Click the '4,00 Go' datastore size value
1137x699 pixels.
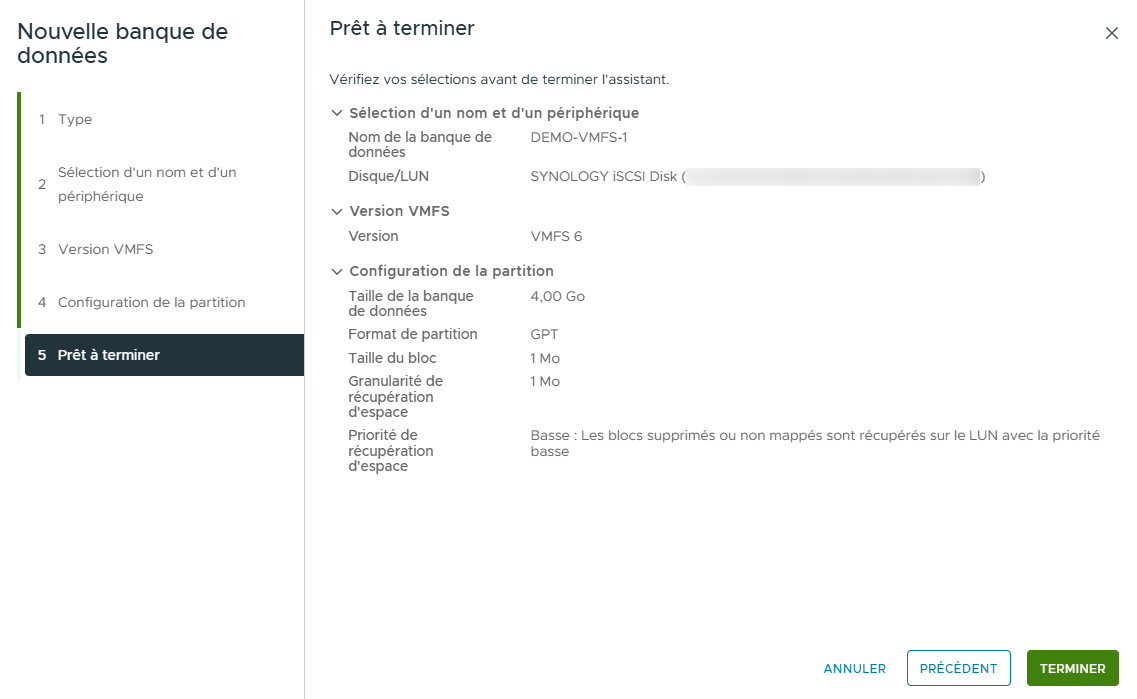click(x=557, y=296)
